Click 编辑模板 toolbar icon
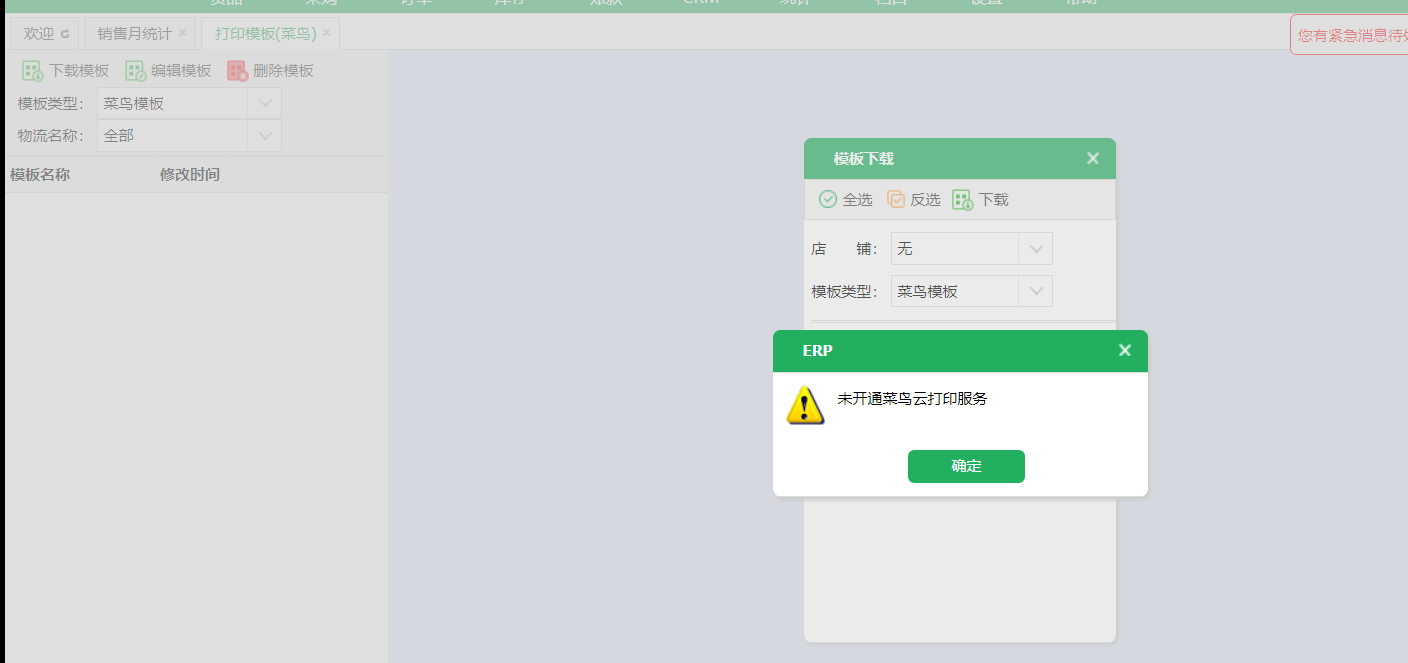 (135, 71)
